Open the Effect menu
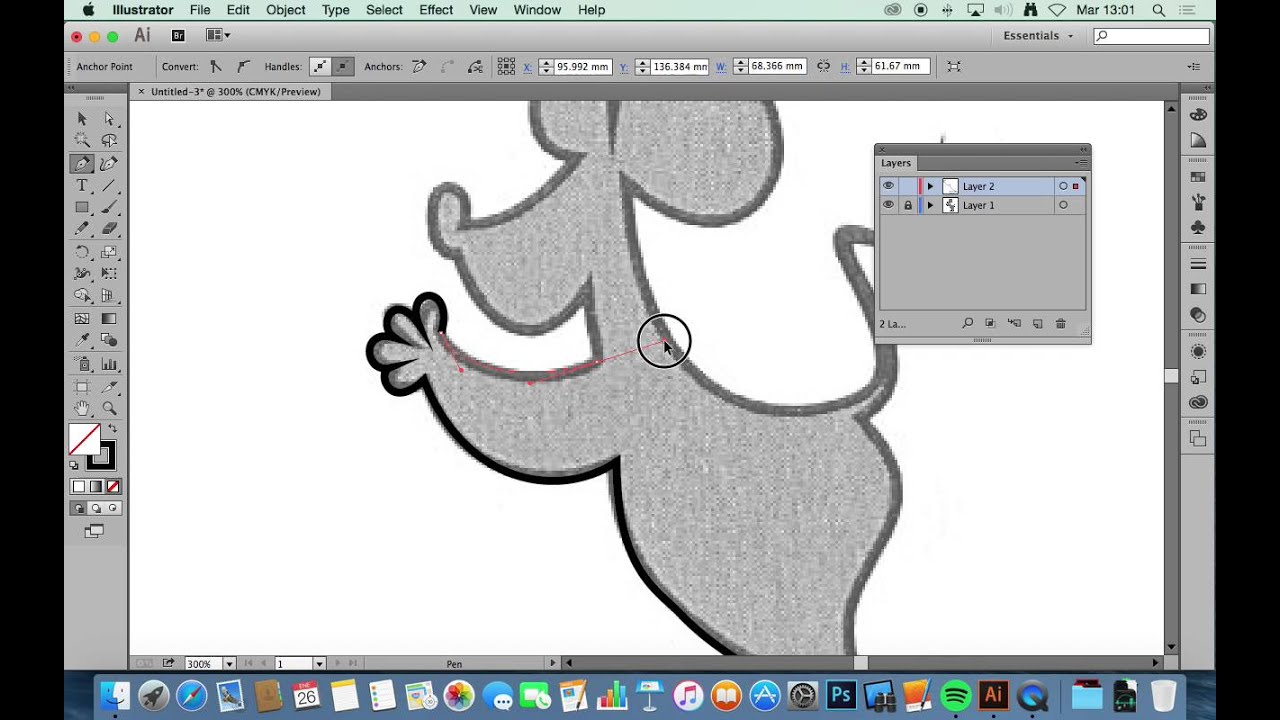 pos(436,10)
